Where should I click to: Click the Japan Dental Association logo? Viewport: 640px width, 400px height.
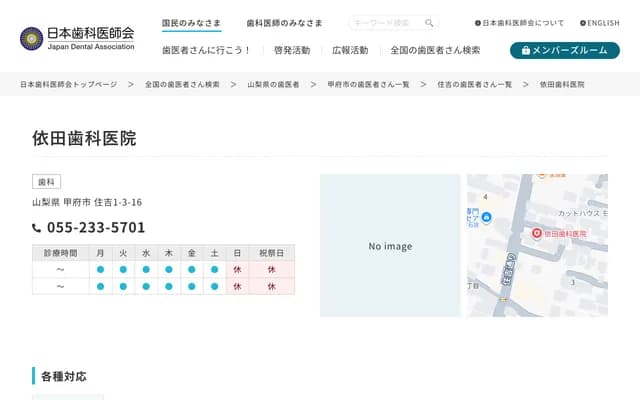[x=77, y=38]
